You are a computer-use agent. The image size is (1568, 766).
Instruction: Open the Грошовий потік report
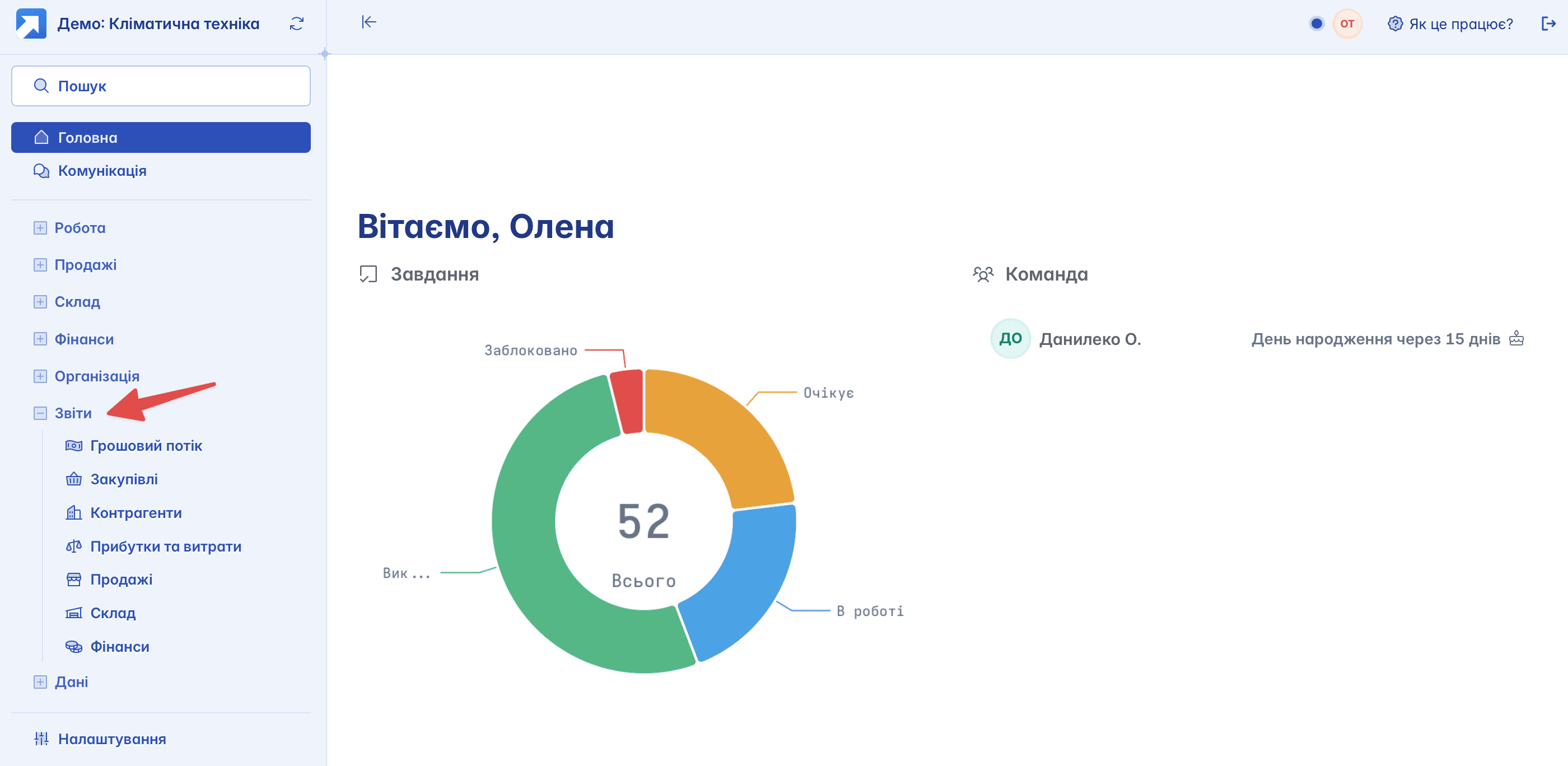(146, 446)
